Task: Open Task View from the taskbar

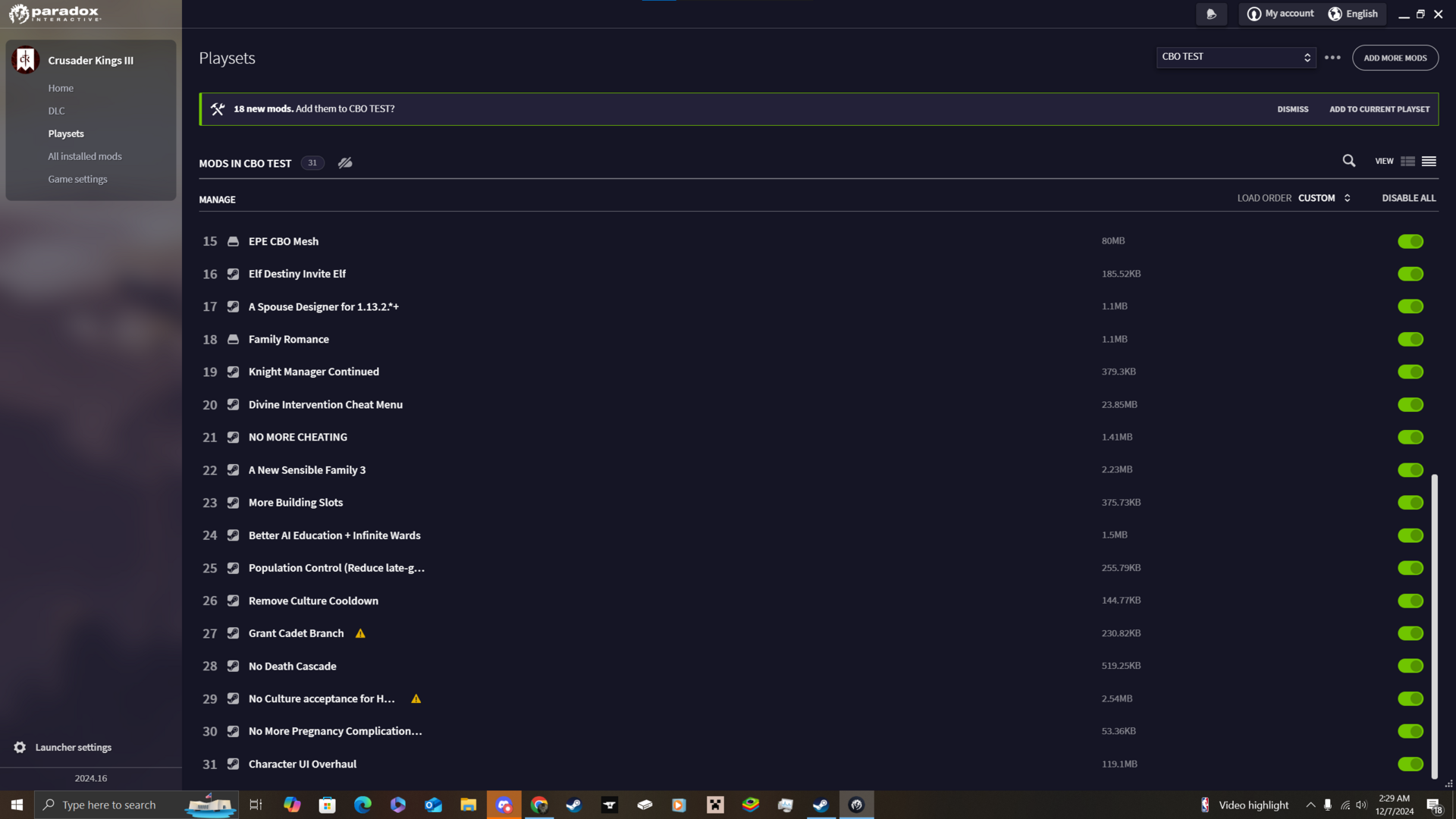Action: 256,805
